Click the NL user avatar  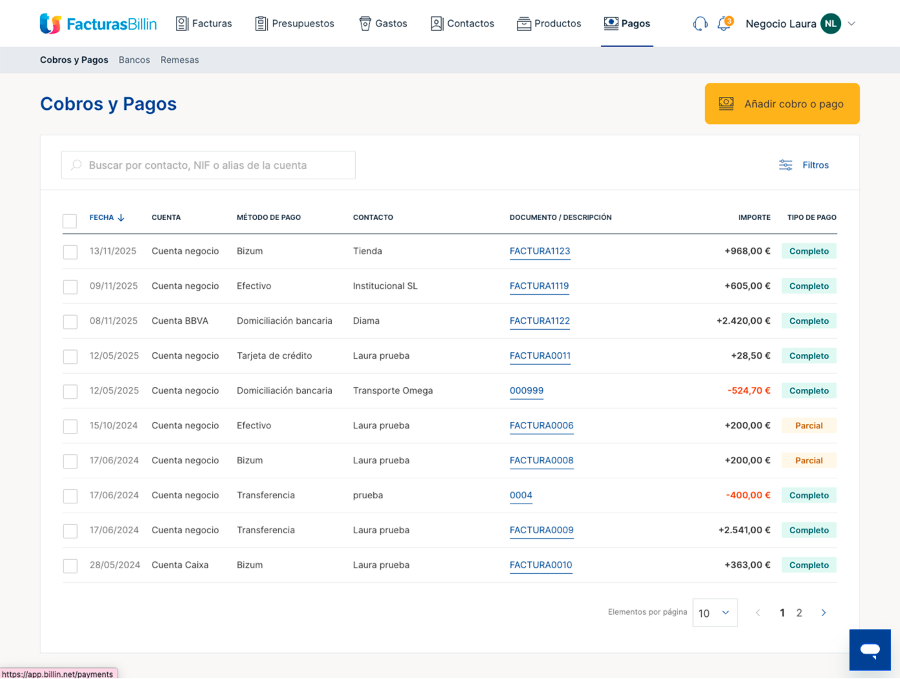point(830,23)
